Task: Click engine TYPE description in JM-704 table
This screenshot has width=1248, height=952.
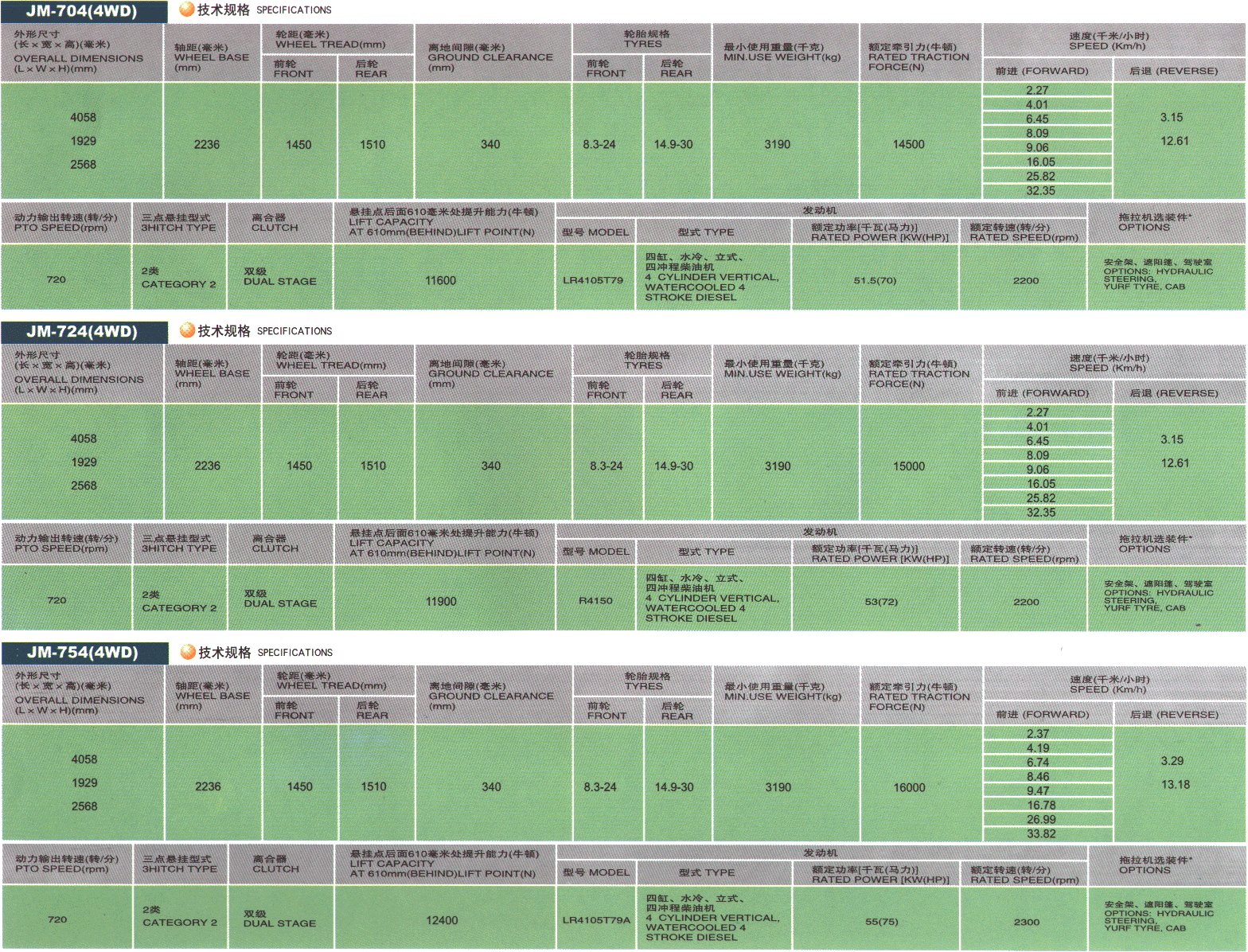Action: (x=712, y=277)
